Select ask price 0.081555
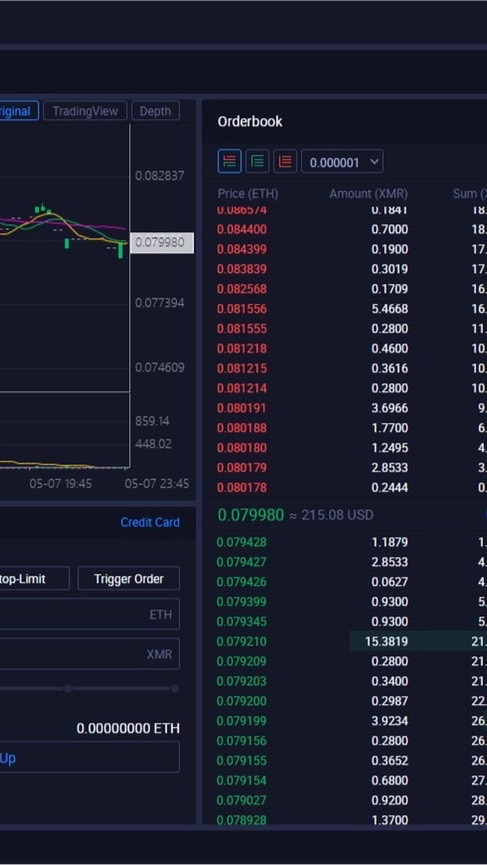Screen dimensions: 487x865 242,329
